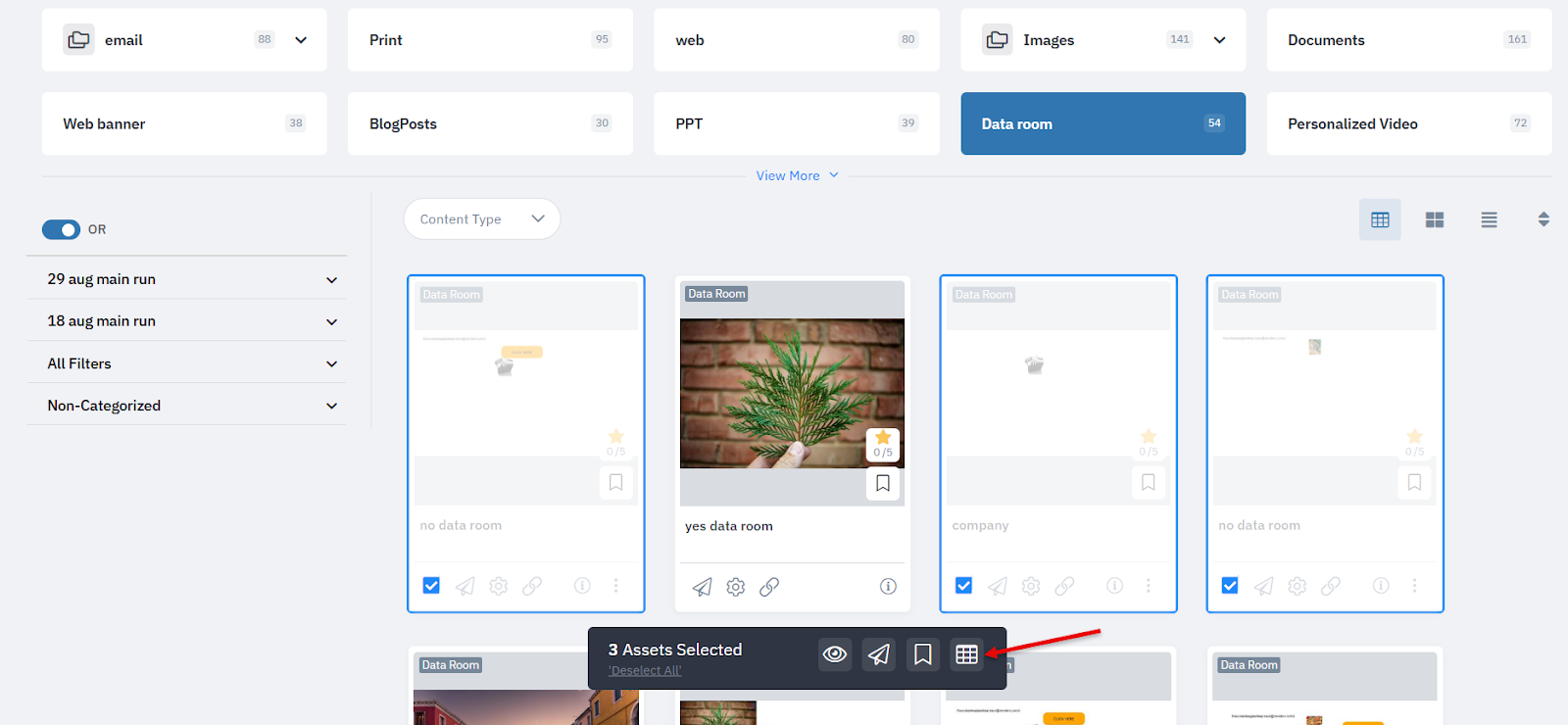Copy link icon on yes data room card

click(x=769, y=587)
